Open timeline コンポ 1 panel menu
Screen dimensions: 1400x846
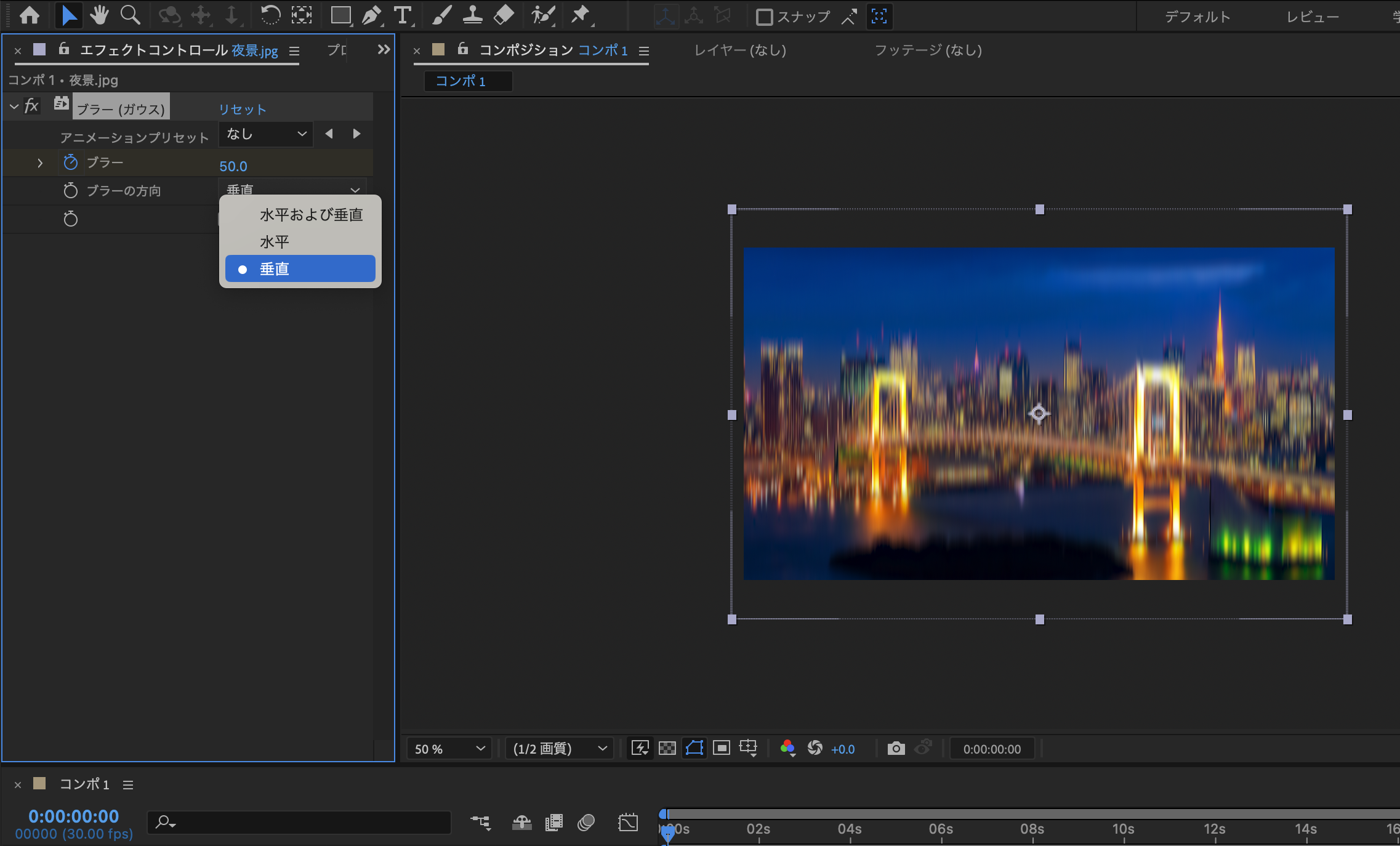pyautogui.click(x=128, y=785)
